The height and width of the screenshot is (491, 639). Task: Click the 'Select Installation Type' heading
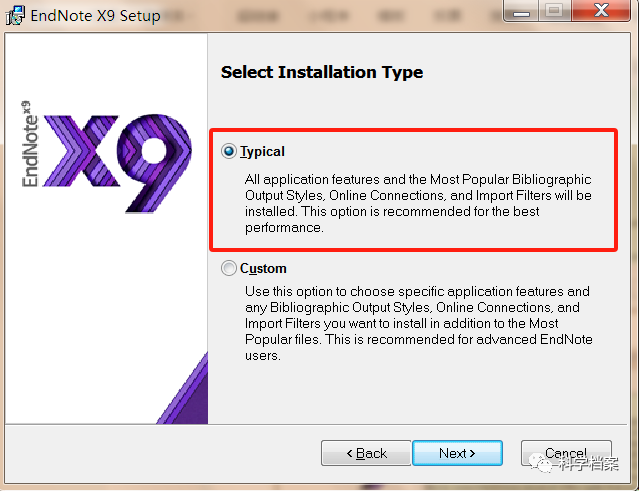click(x=322, y=72)
